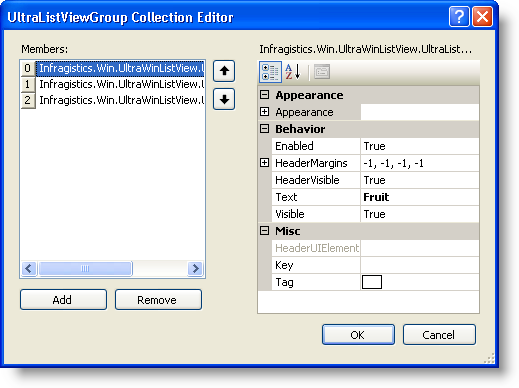The width and height of the screenshot is (519, 388).
Task: Expand the HeaderMargins property
Action: 264,163
